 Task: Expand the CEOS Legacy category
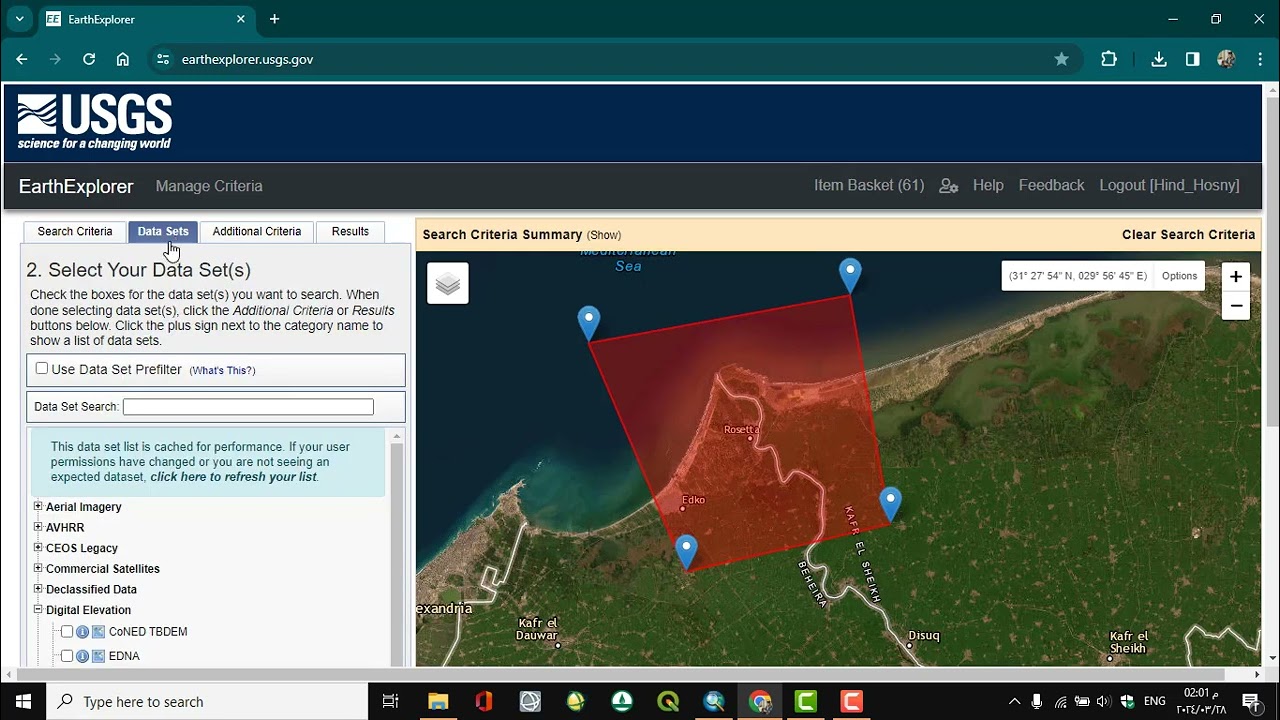coord(38,548)
